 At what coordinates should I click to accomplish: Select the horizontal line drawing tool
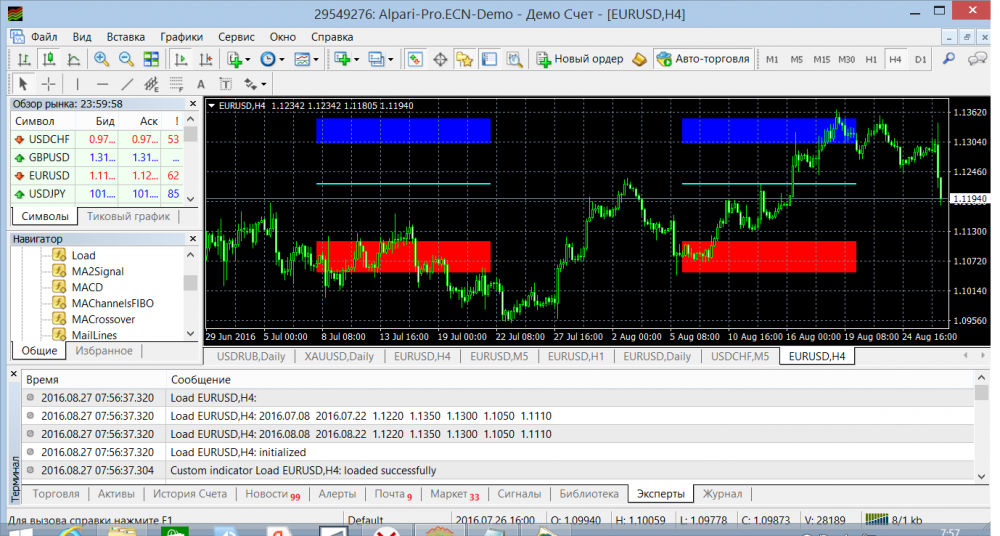(x=102, y=84)
